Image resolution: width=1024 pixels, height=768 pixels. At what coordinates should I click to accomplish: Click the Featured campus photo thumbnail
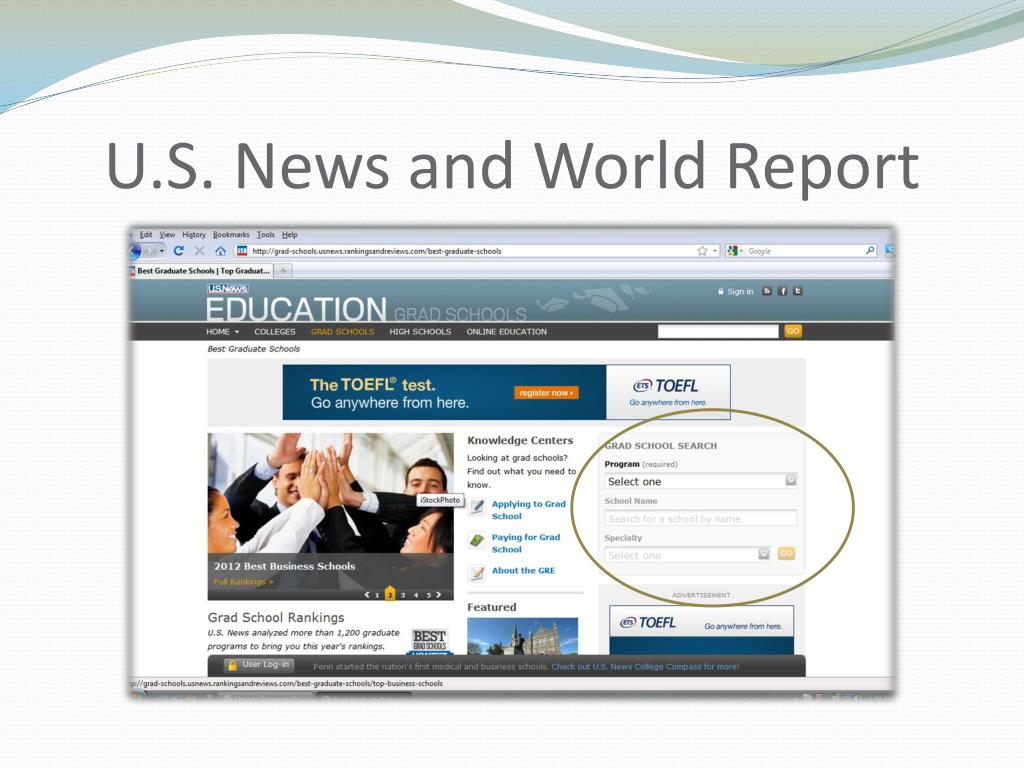tap(522, 636)
